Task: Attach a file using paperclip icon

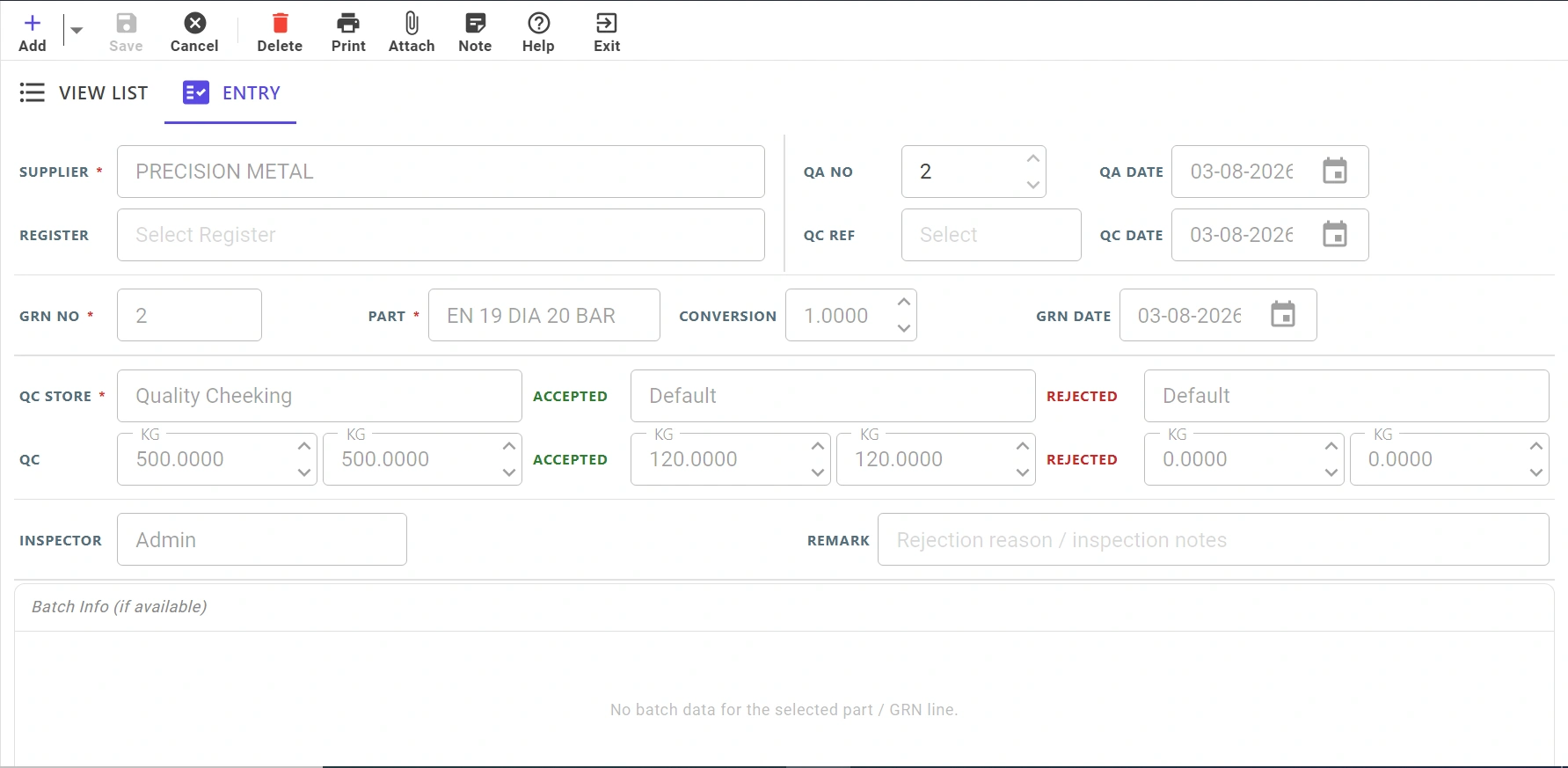Action: [x=412, y=33]
